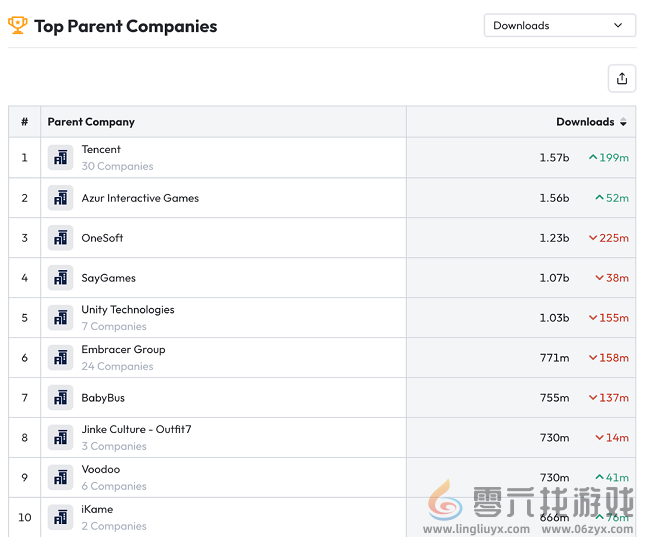650x537 pixels.
Task: Click Voodoo company building icon
Action: [61, 478]
